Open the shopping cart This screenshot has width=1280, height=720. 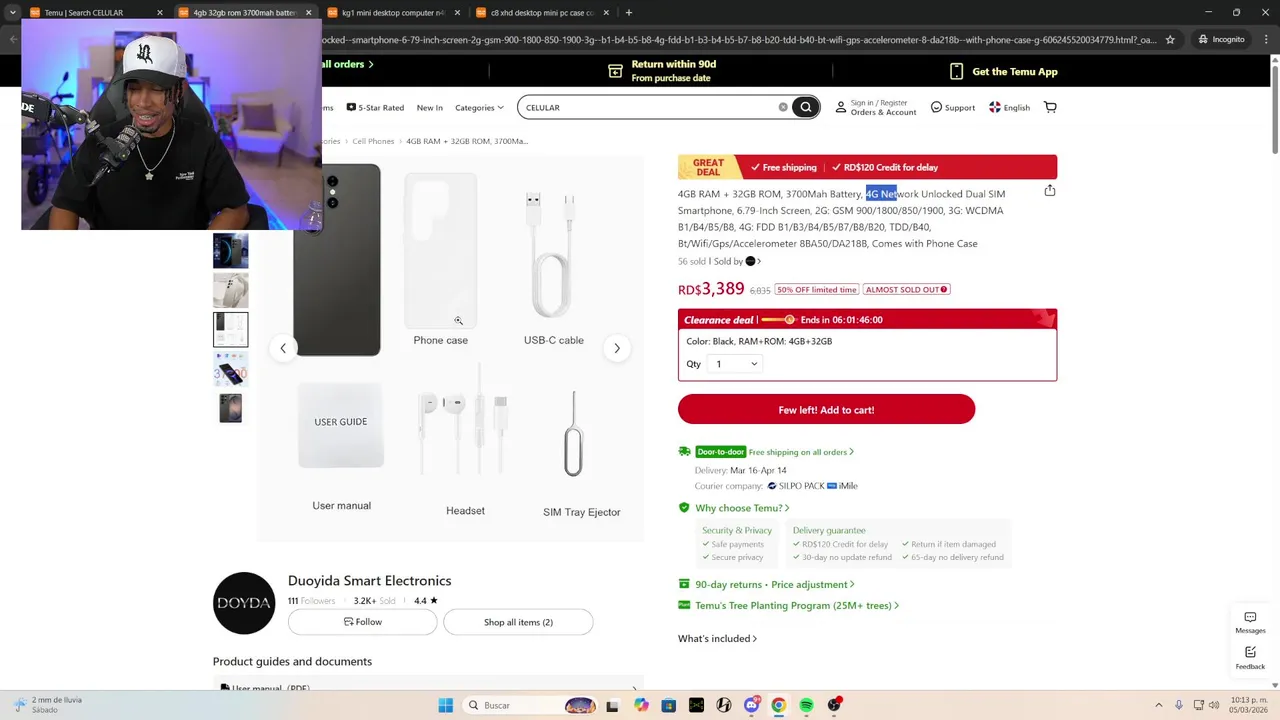tap(1050, 107)
